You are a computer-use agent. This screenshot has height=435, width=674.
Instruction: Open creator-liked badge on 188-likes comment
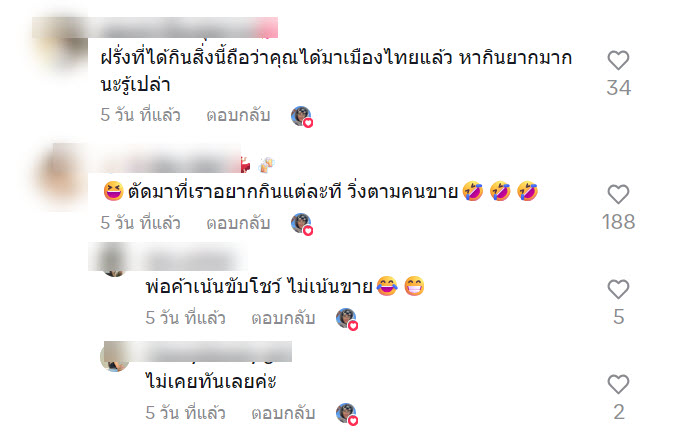click(302, 224)
